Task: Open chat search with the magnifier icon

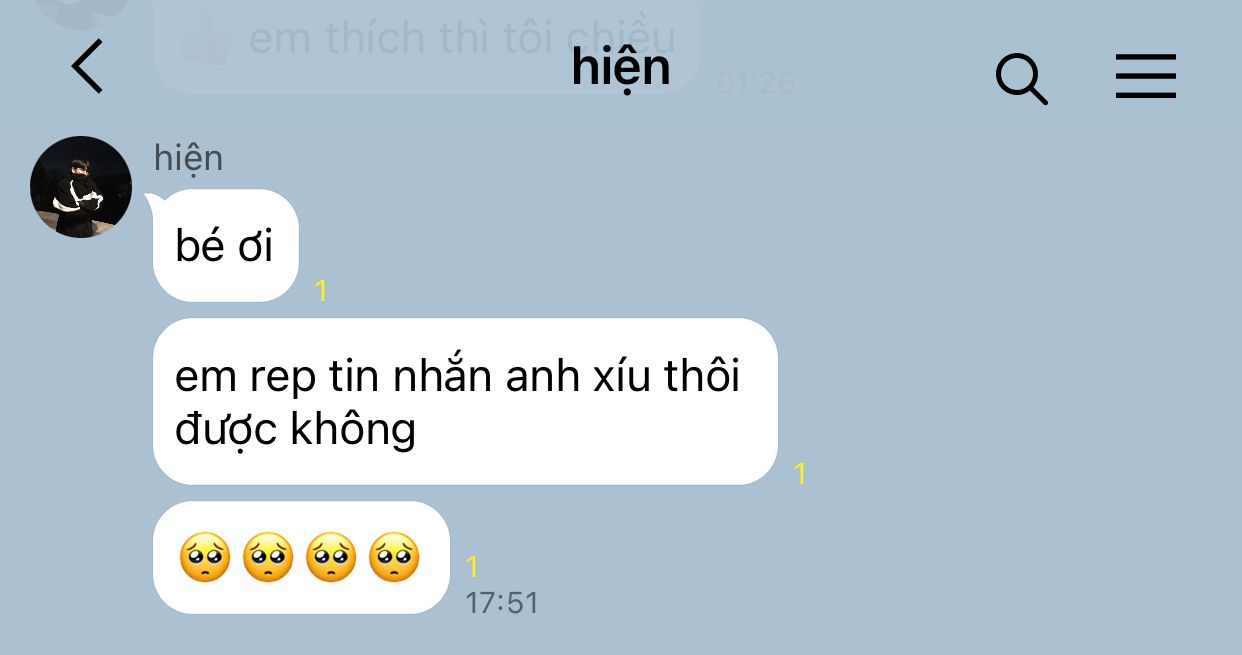Action: click(x=1022, y=78)
